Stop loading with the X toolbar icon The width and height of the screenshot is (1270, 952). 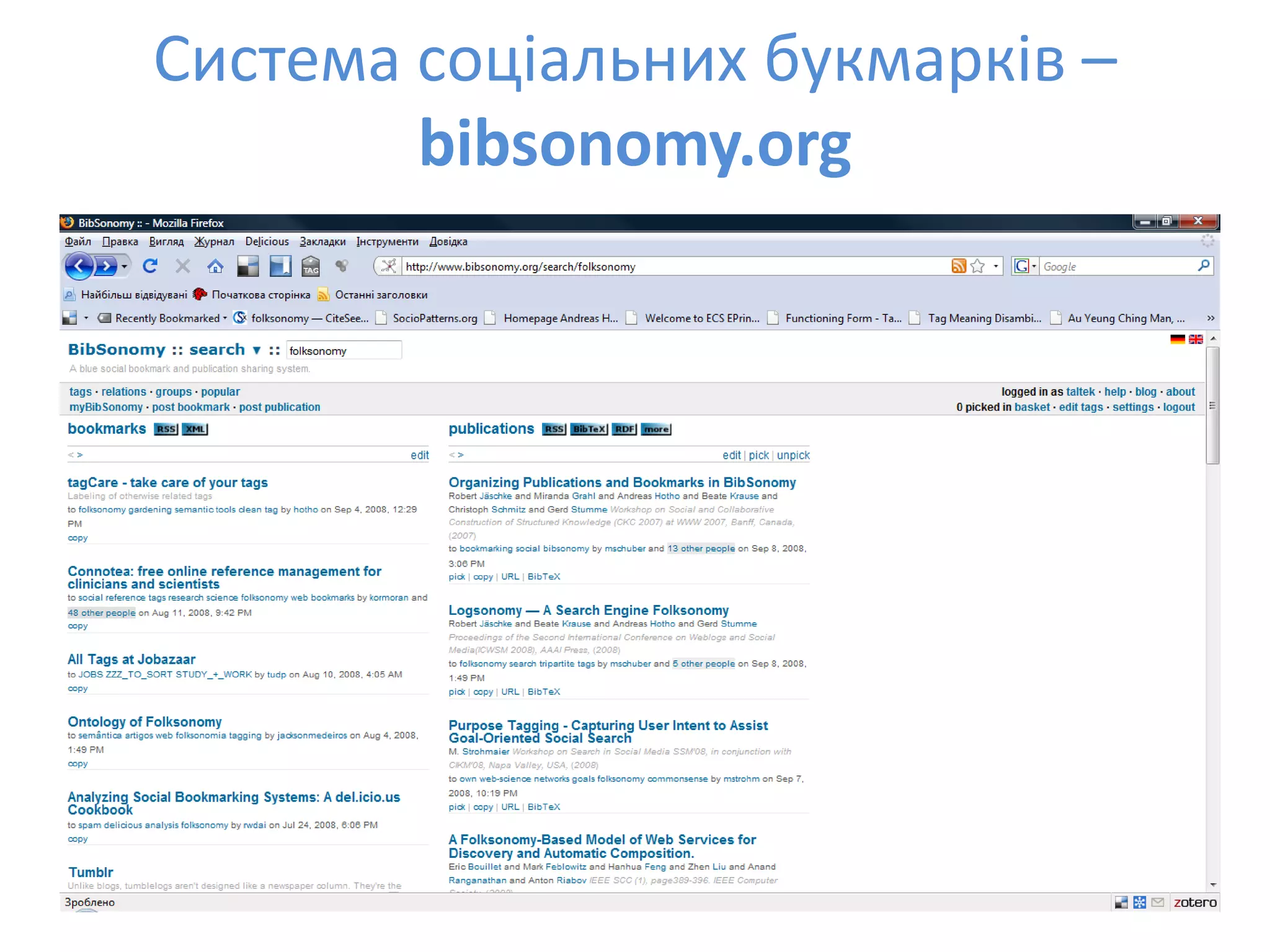(182, 267)
